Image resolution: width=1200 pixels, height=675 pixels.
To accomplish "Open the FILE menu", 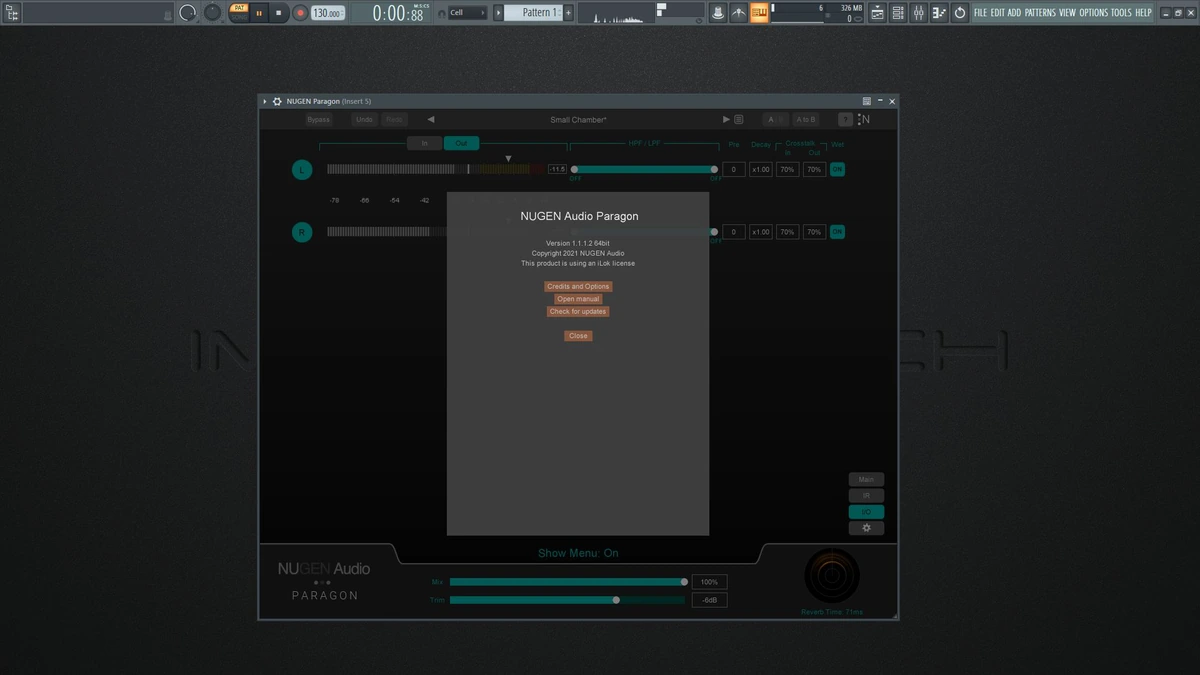I will [981, 13].
